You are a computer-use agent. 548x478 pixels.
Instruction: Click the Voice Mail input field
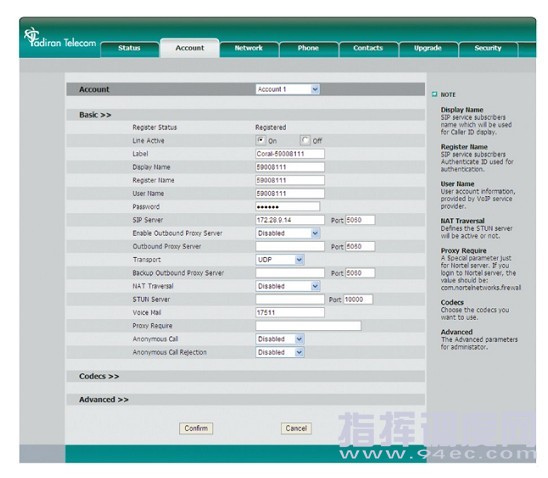pyautogui.click(x=290, y=312)
